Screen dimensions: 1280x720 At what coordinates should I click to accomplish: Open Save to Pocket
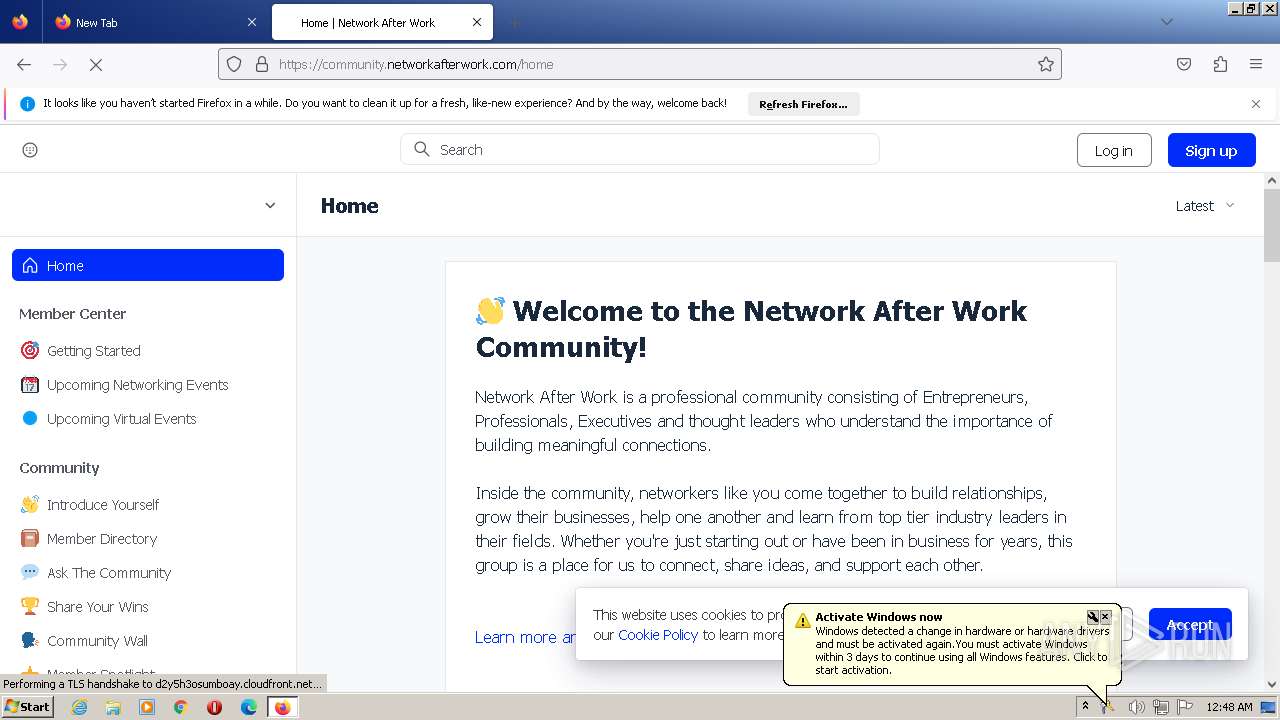[x=1184, y=64]
